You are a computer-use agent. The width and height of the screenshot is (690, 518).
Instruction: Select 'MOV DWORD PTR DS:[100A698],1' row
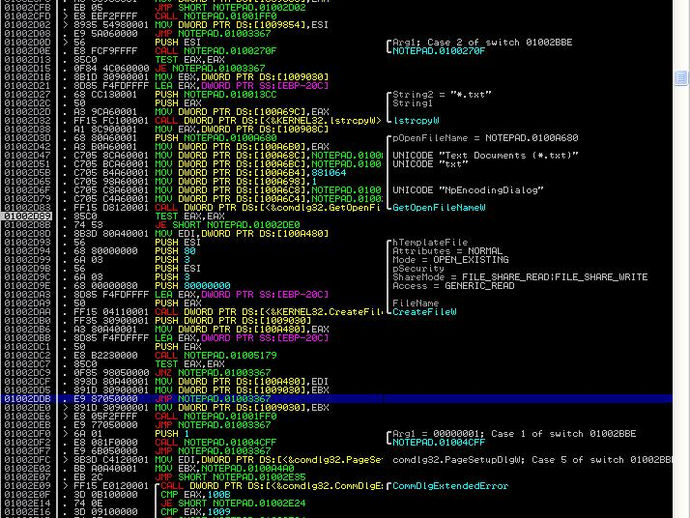click(x=236, y=181)
